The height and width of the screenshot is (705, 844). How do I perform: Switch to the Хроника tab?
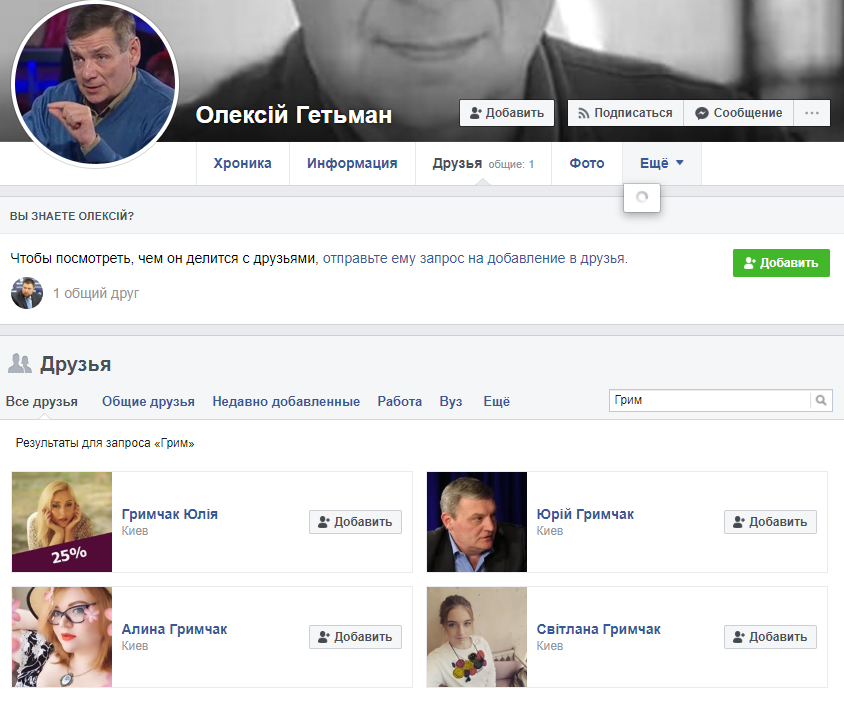[242, 164]
